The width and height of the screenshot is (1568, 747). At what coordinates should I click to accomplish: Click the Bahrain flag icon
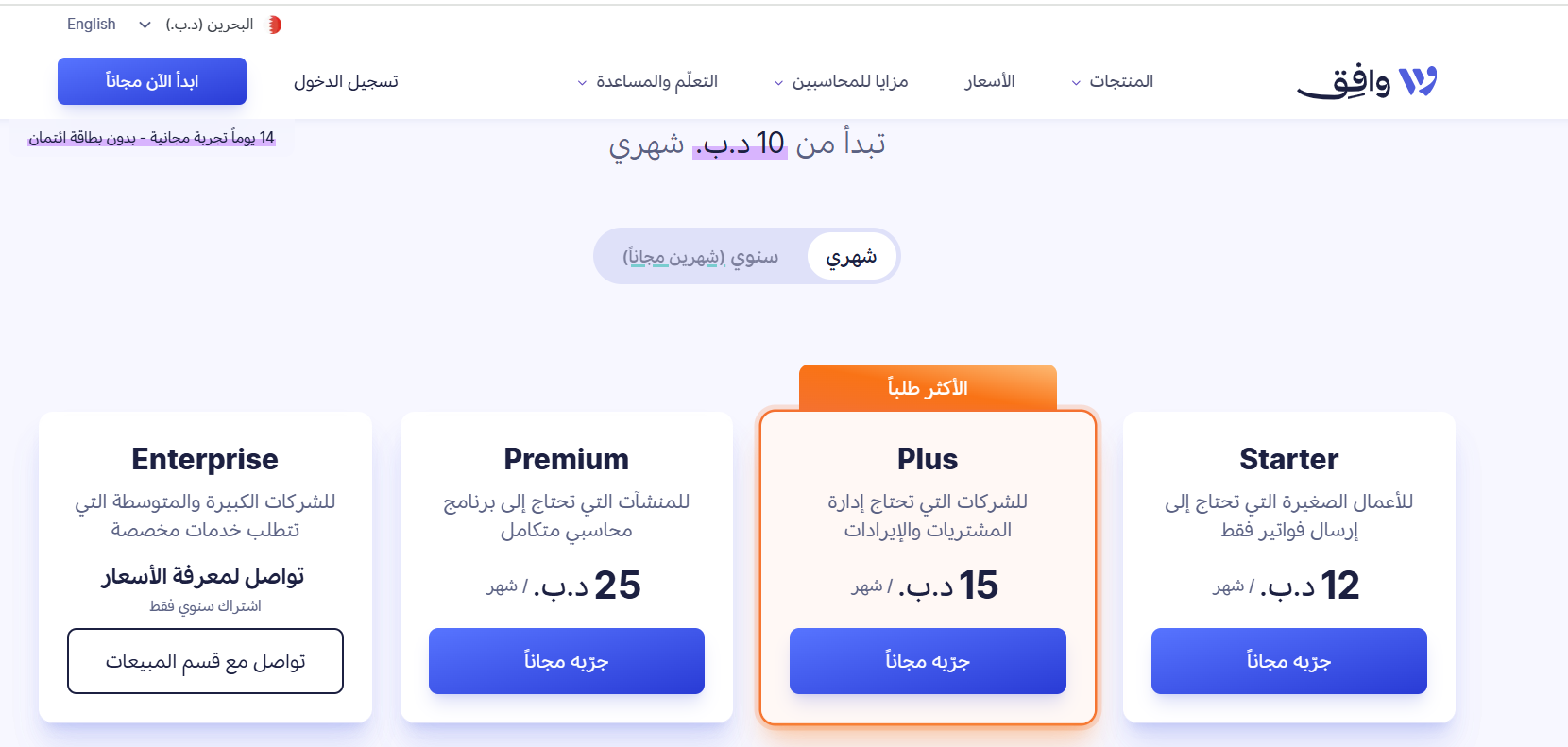point(275,24)
